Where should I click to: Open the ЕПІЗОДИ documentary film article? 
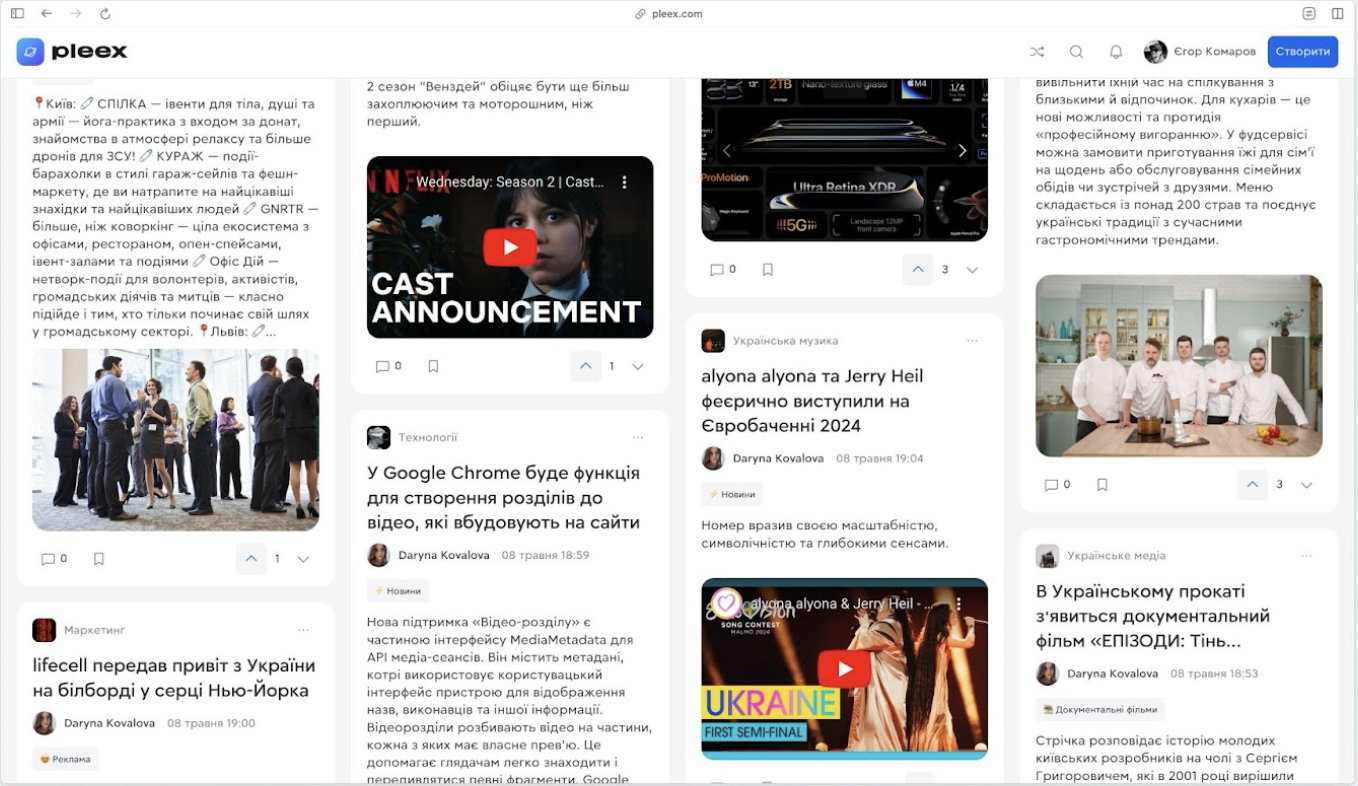point(1153,616)
